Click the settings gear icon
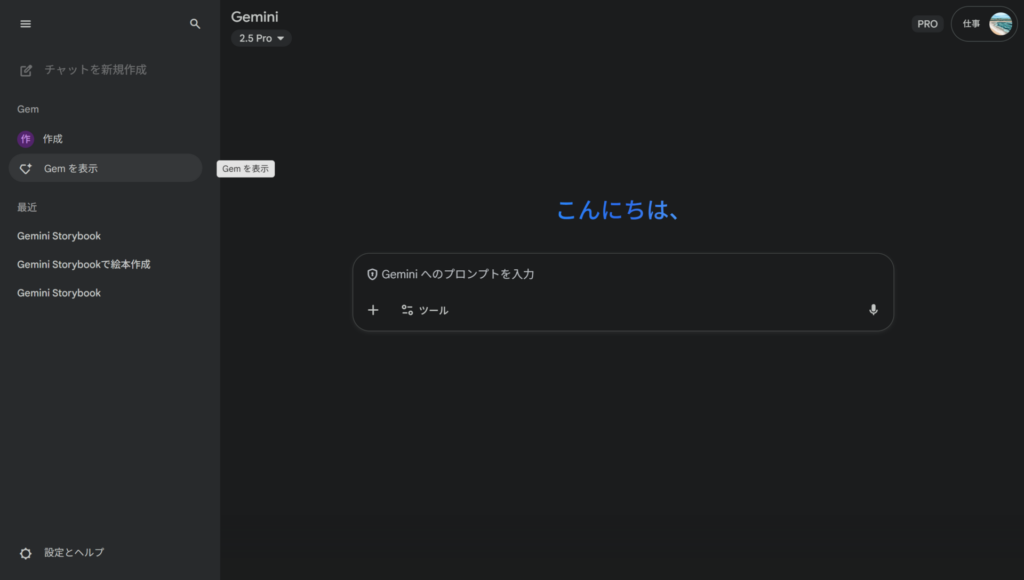 pos(26,553)
